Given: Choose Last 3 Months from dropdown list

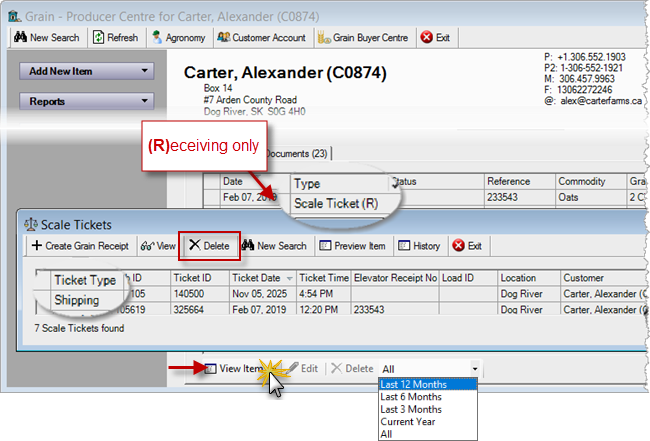Looking at the screenshot, I should [x=428, y=409].
